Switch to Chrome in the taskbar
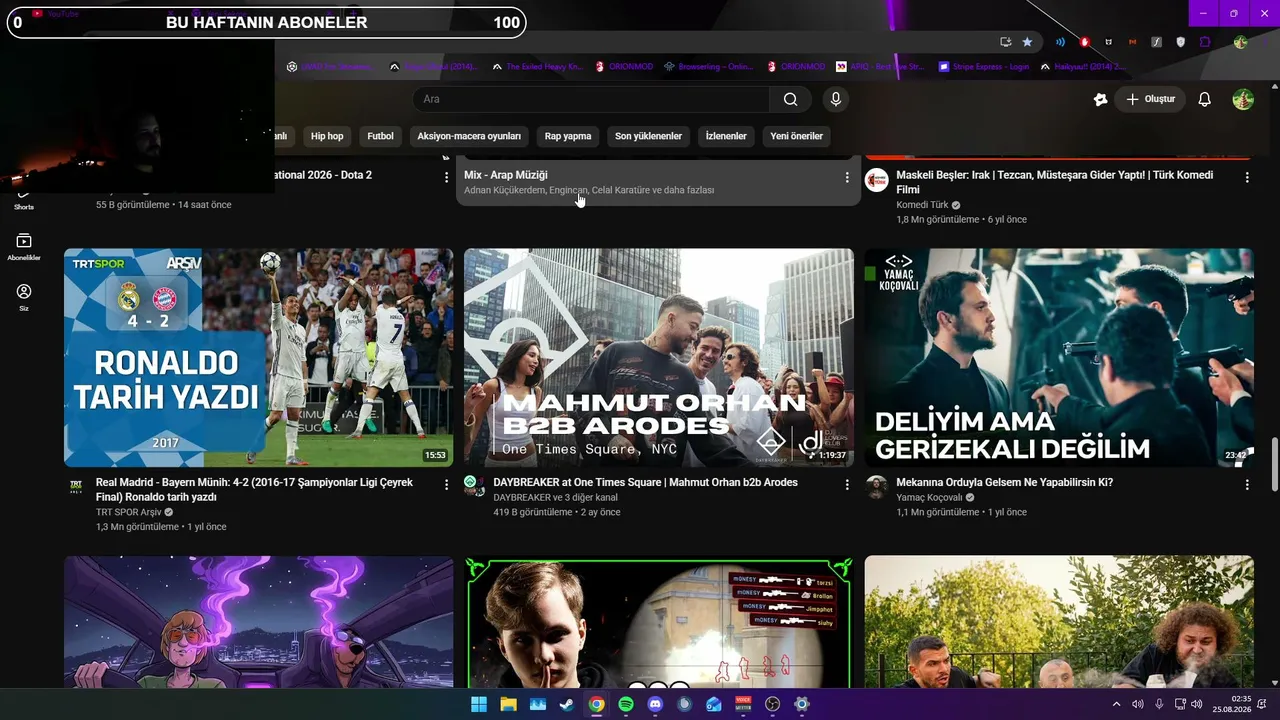The height and width of the screenshot is (720, 1280). [x=596, y=704]
